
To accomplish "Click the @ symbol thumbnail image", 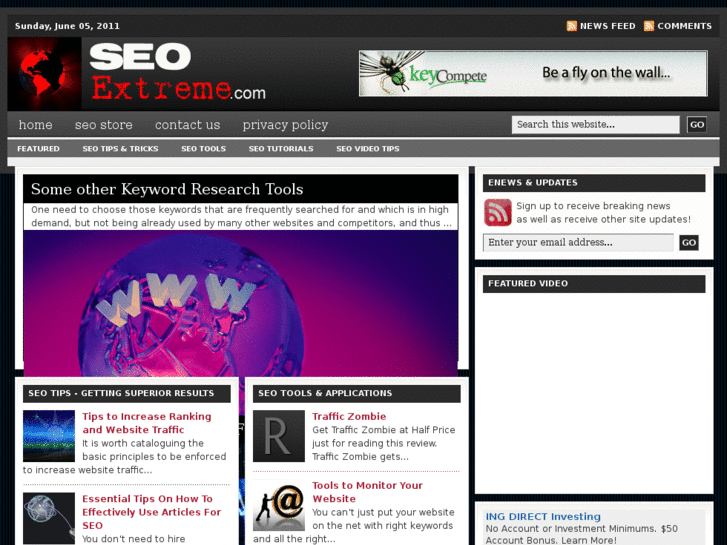I will click(x=279, y=505).
